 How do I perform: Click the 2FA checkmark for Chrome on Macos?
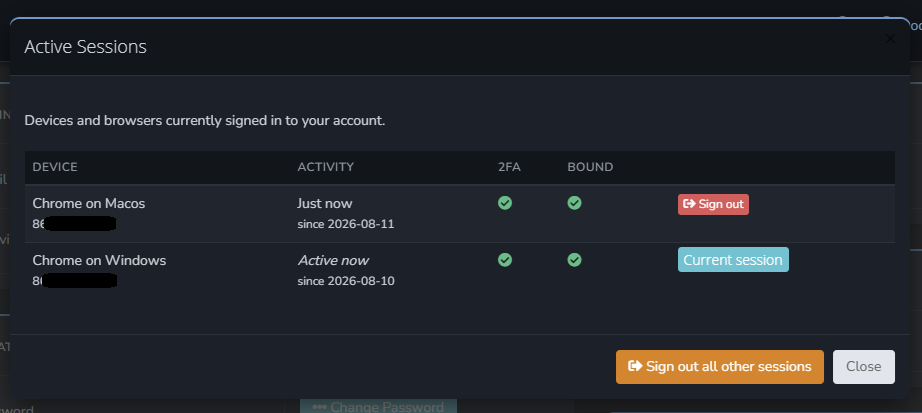505,203
